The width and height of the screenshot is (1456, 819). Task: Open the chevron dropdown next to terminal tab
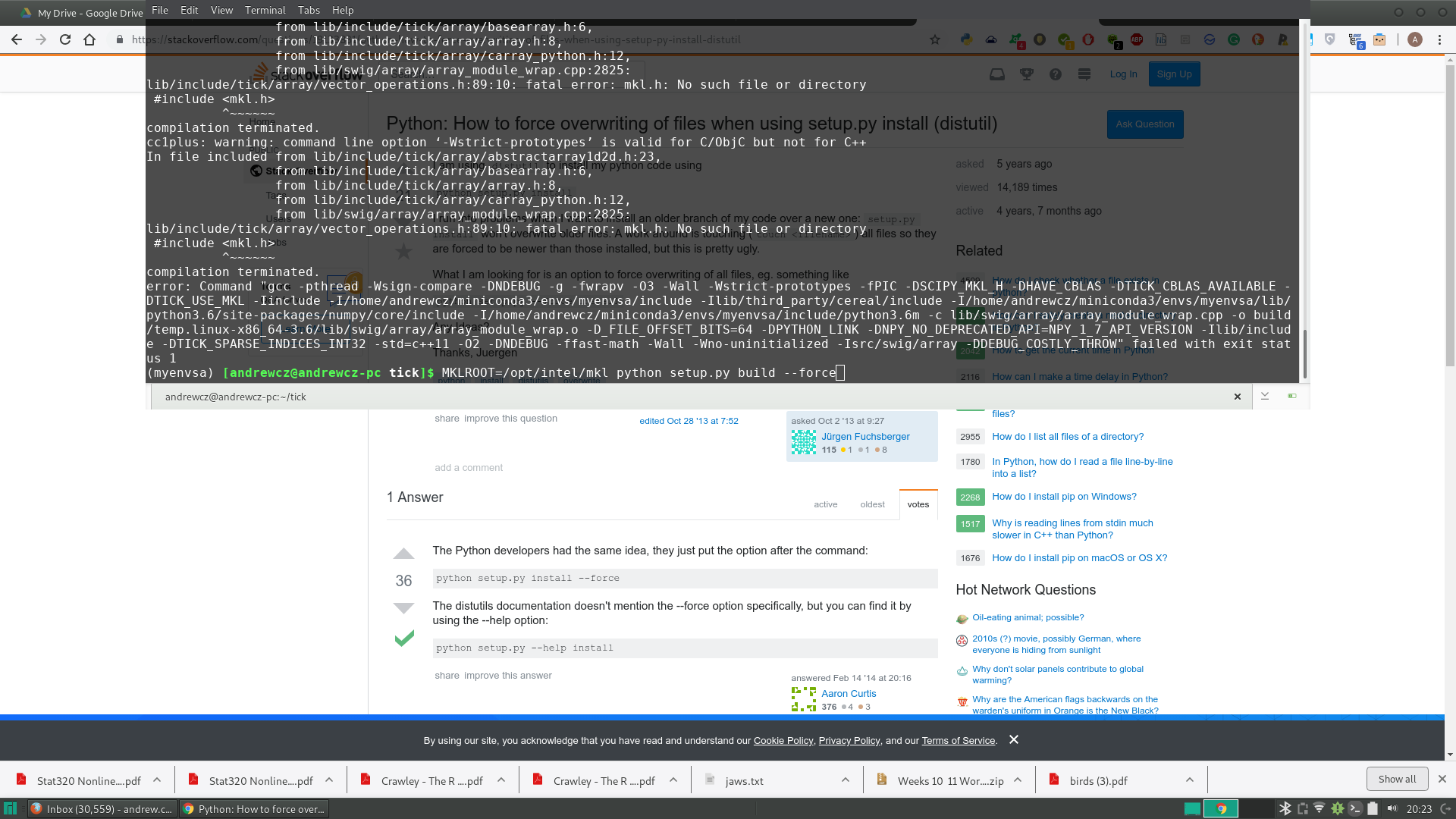1265,396
